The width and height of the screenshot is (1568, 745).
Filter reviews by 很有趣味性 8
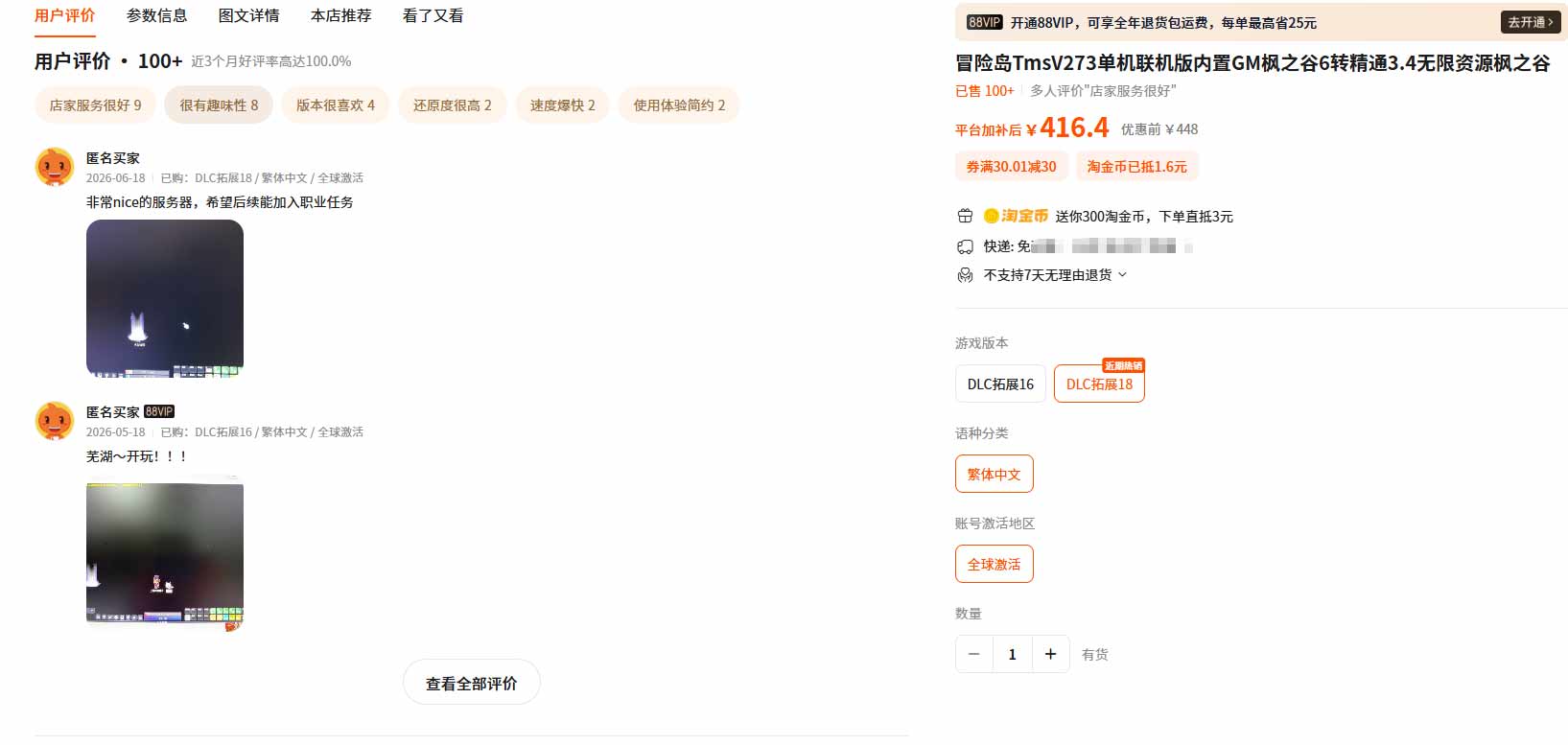click(x=219, y=105)
